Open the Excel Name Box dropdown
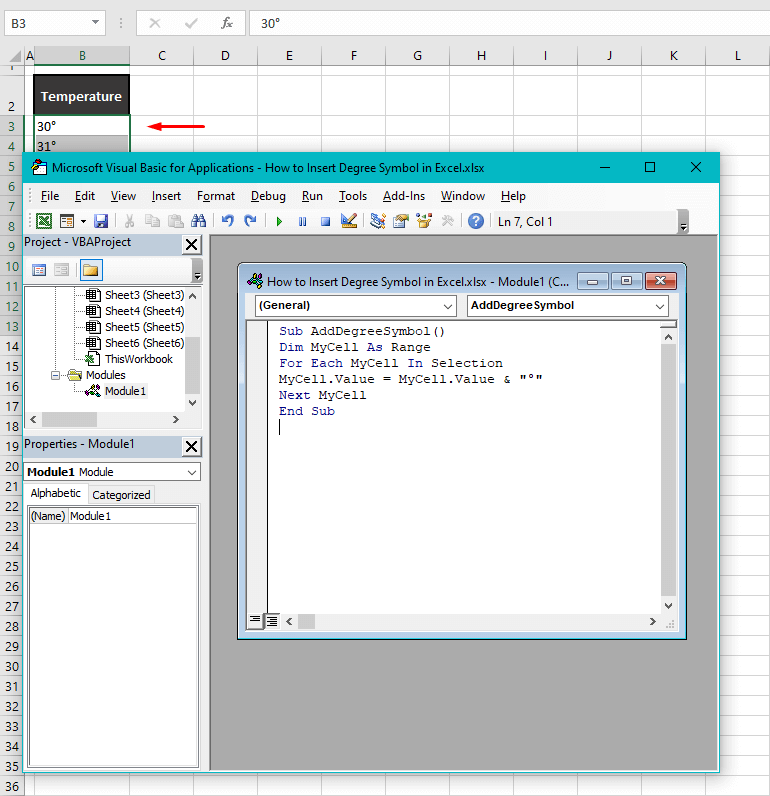Image resolution: width=770 pixels, height=796 pixels. click(x=95, y=23)
